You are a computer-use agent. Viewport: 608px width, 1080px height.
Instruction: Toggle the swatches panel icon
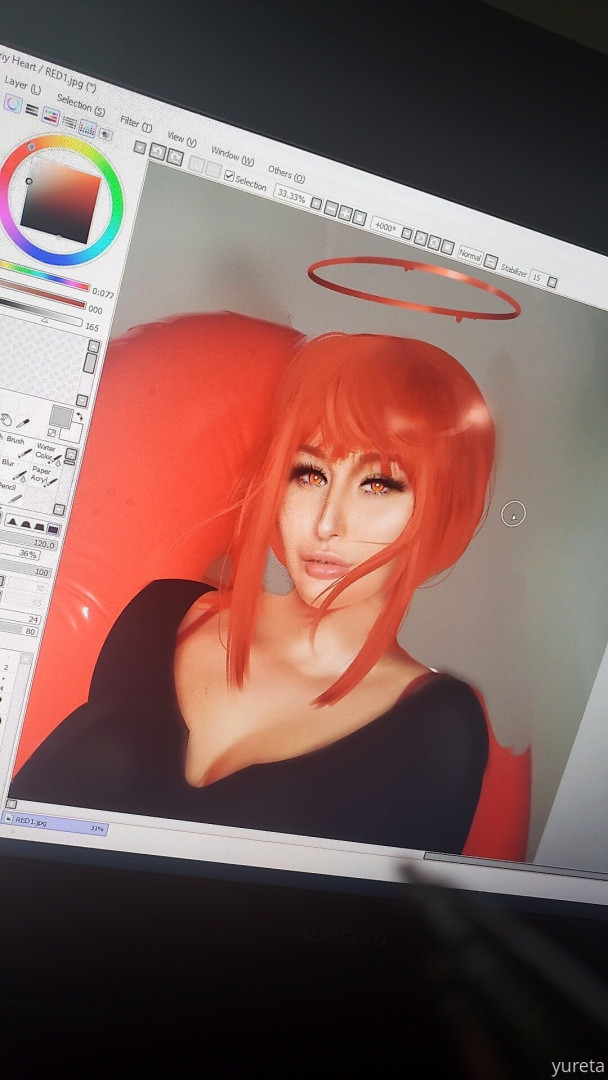tap(87, 128)
